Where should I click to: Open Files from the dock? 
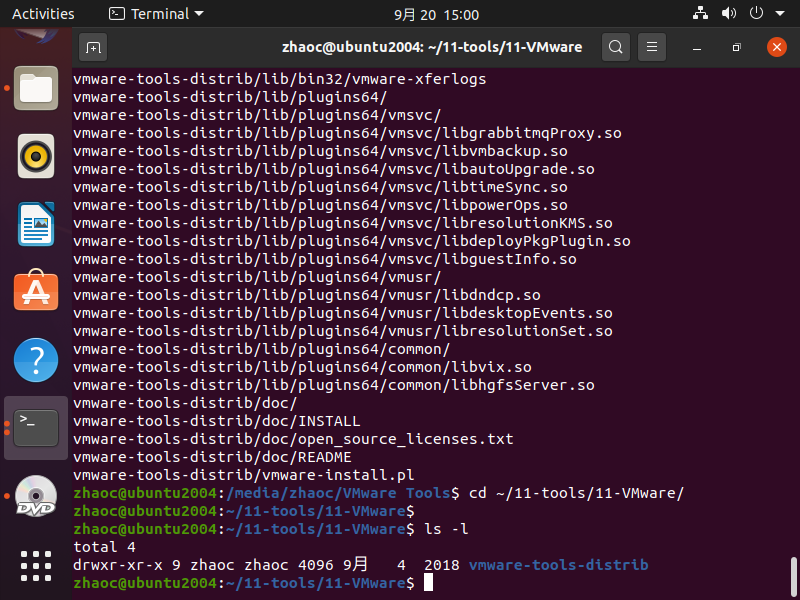(36, 88)
